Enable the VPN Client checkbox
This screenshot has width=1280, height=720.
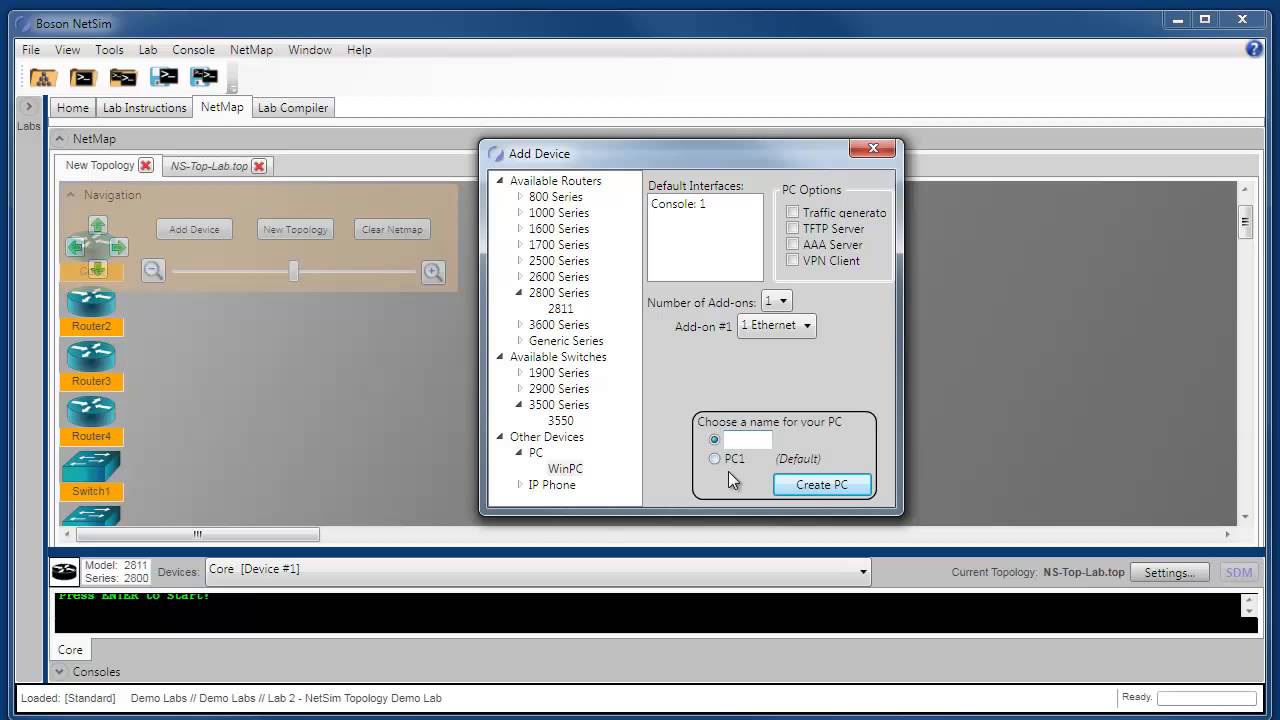coord(793,260)
